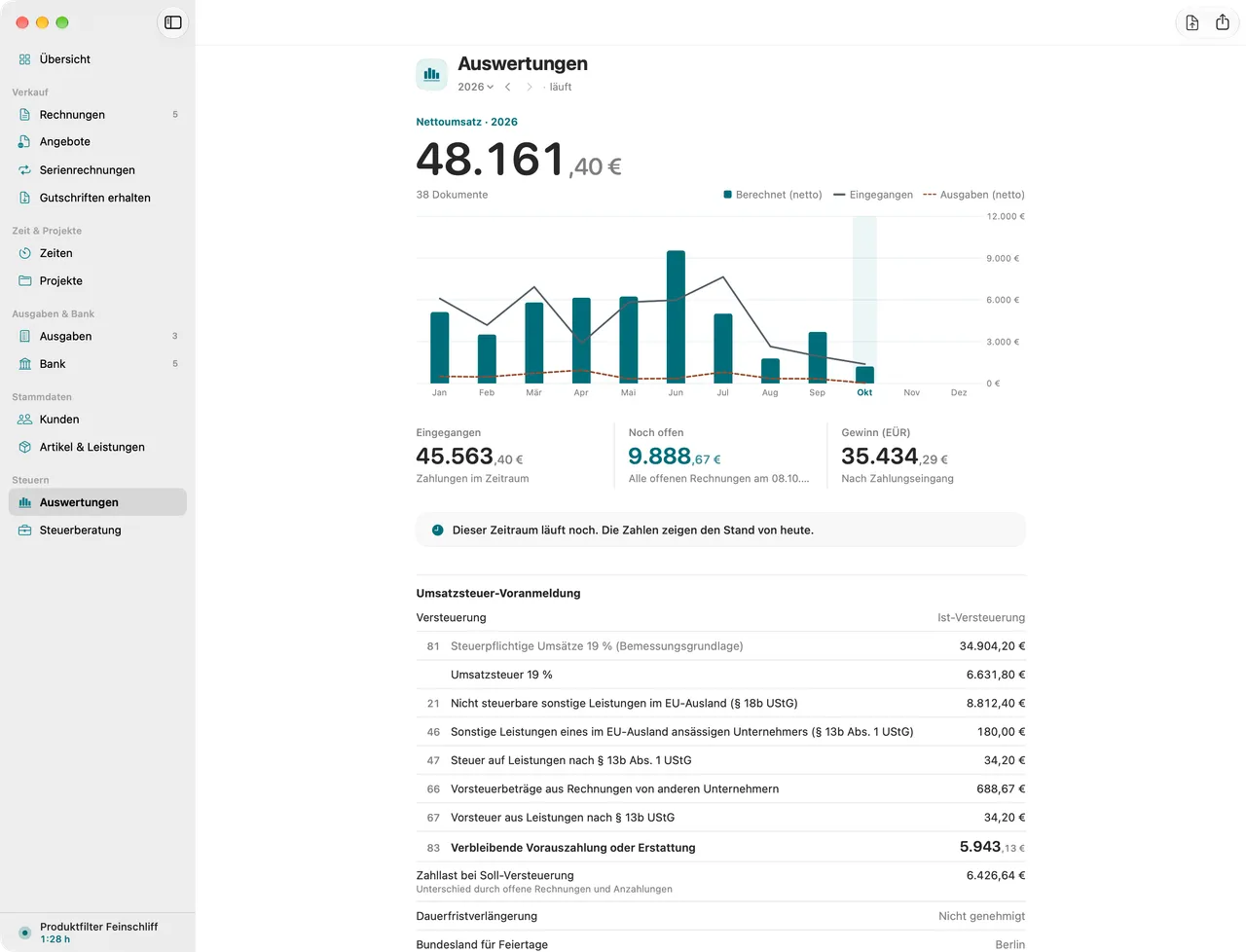The height and width of the screenshot is (952, 1246).
Task: Open the 2026 year dropdown
Action: click(x=476, y=87)
